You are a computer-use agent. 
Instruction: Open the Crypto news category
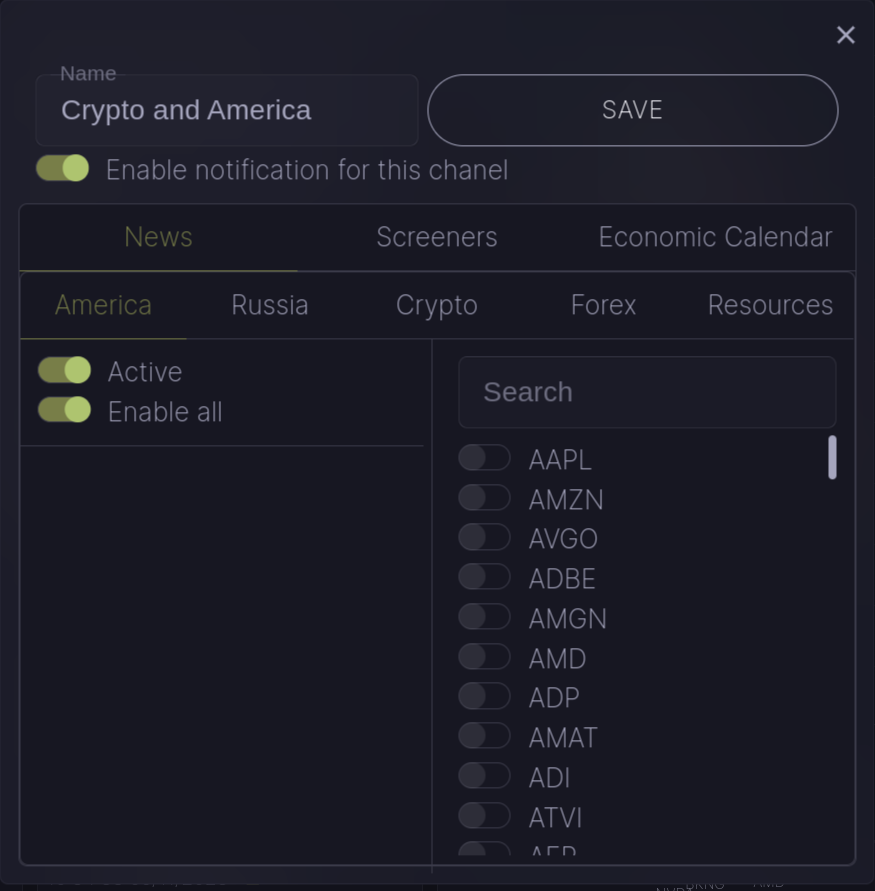[x=436, y=305]
